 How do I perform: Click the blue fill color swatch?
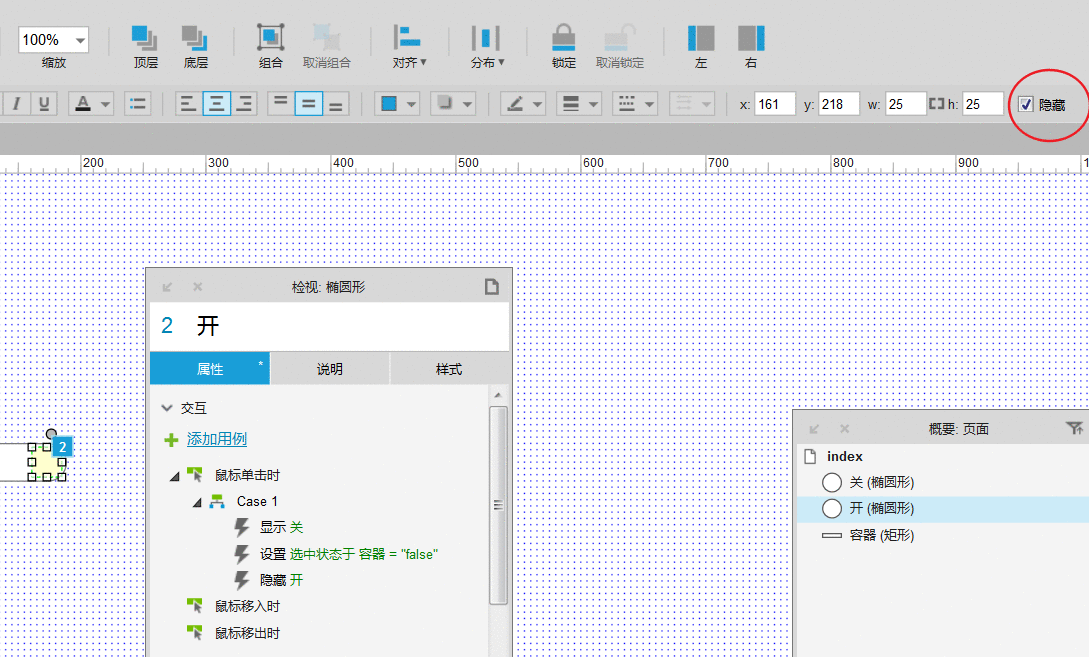[389, 104]
